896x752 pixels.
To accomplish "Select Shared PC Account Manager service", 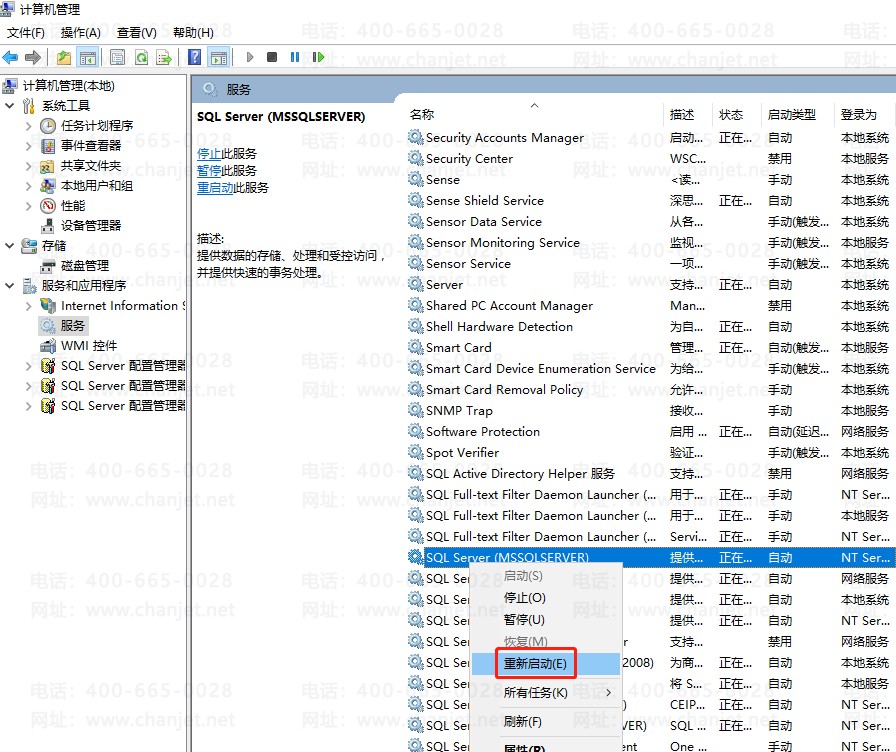I will click(x=649, y=306).
